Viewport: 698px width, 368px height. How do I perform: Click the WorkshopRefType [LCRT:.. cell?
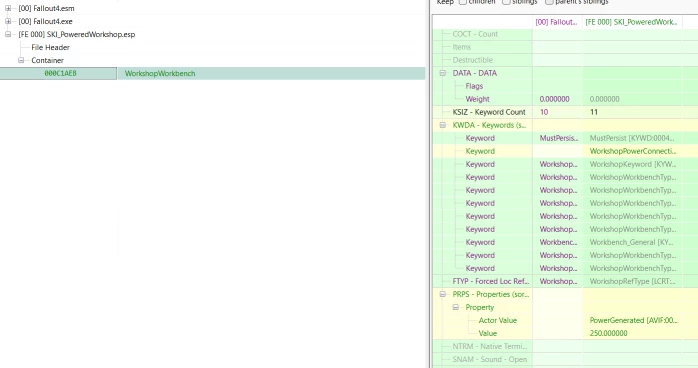tap(633, 281)
